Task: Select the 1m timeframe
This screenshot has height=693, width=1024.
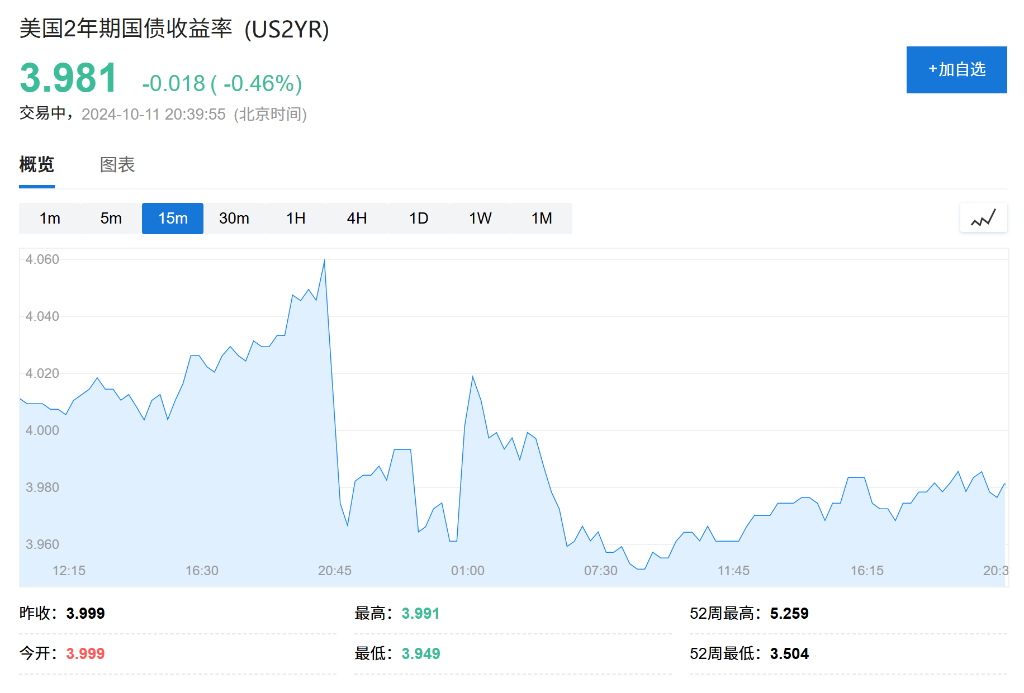Action: pos(50,218)
